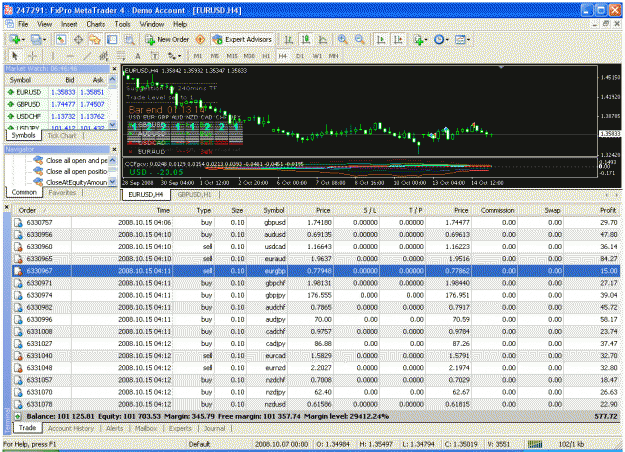Zoom in on the chart

[342, 39]
